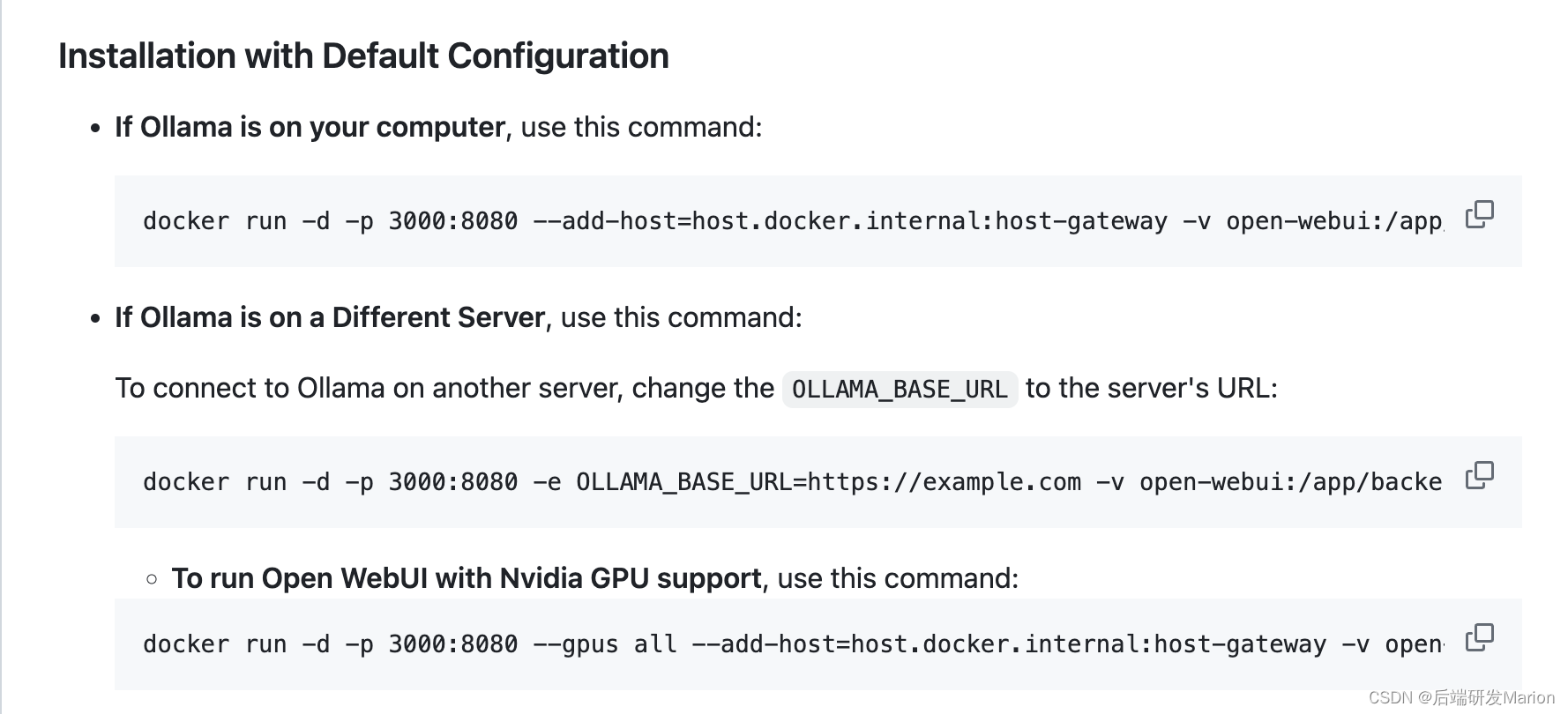Image resolution: width=1568 pixels, height=714 pixels.
Task: Click bold text about Nvidia GPU support
Action: click(467, 578)
